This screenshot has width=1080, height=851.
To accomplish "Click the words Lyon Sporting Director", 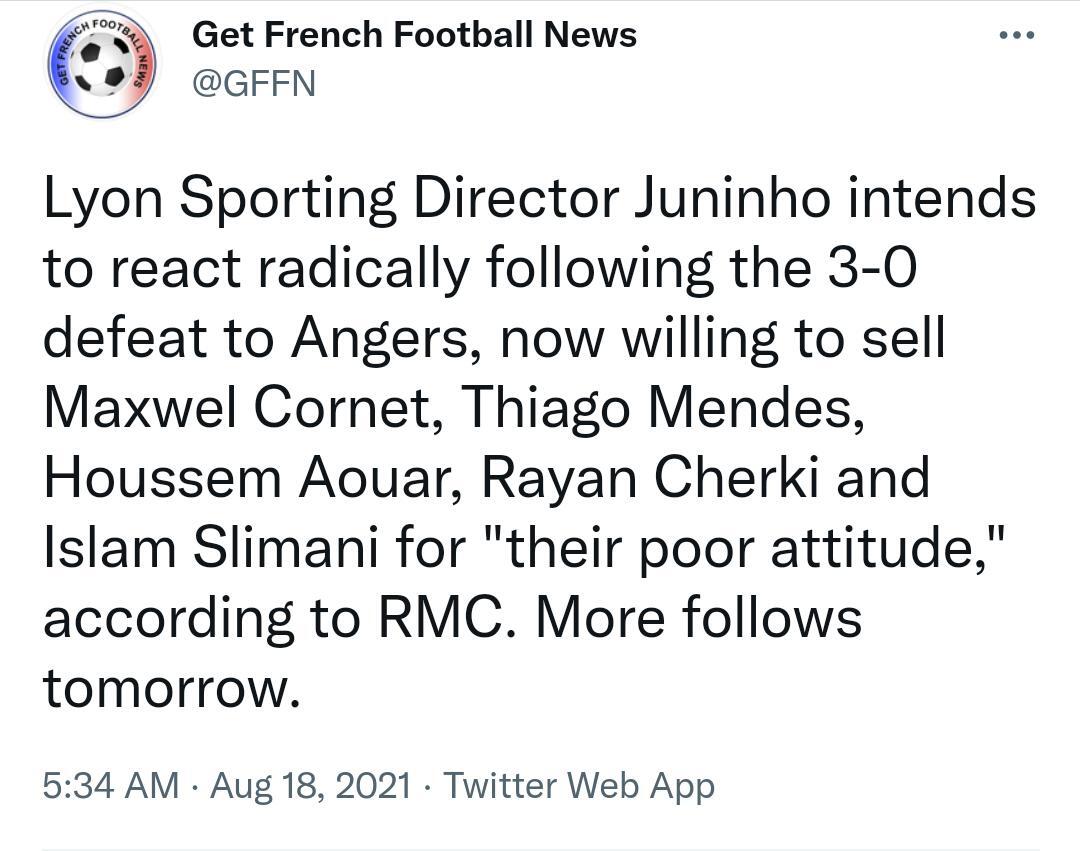I will 331,197.
